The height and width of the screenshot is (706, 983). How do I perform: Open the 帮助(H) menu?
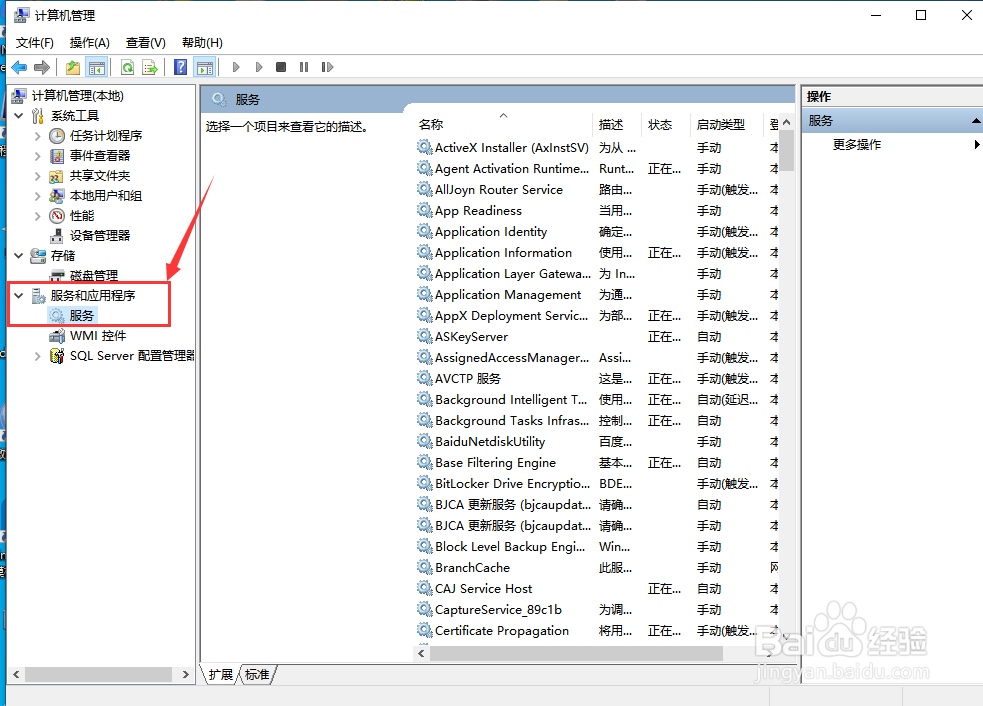point(202,43)
